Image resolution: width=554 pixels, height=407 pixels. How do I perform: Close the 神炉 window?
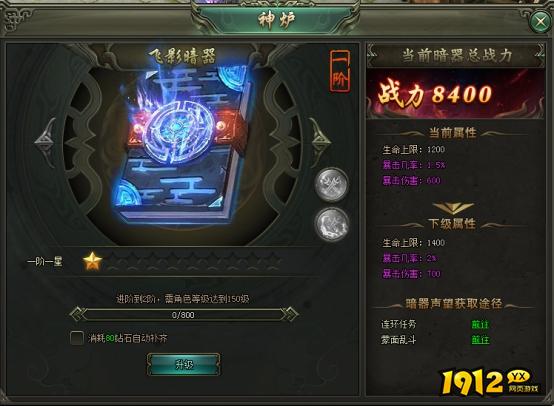point(541,22)
